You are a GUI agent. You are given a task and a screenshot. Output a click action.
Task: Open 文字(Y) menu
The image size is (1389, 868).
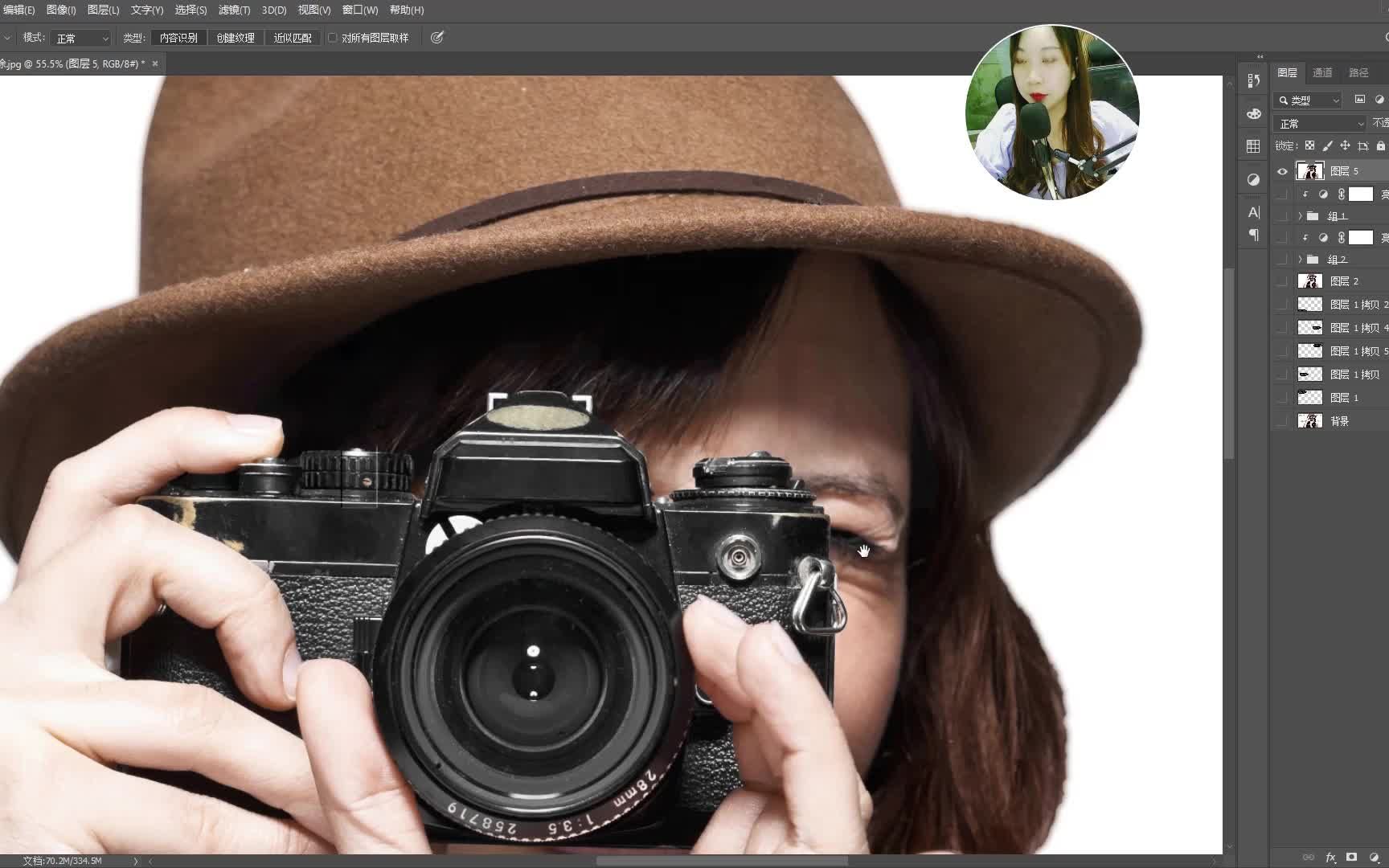click(x=147, y=10)
